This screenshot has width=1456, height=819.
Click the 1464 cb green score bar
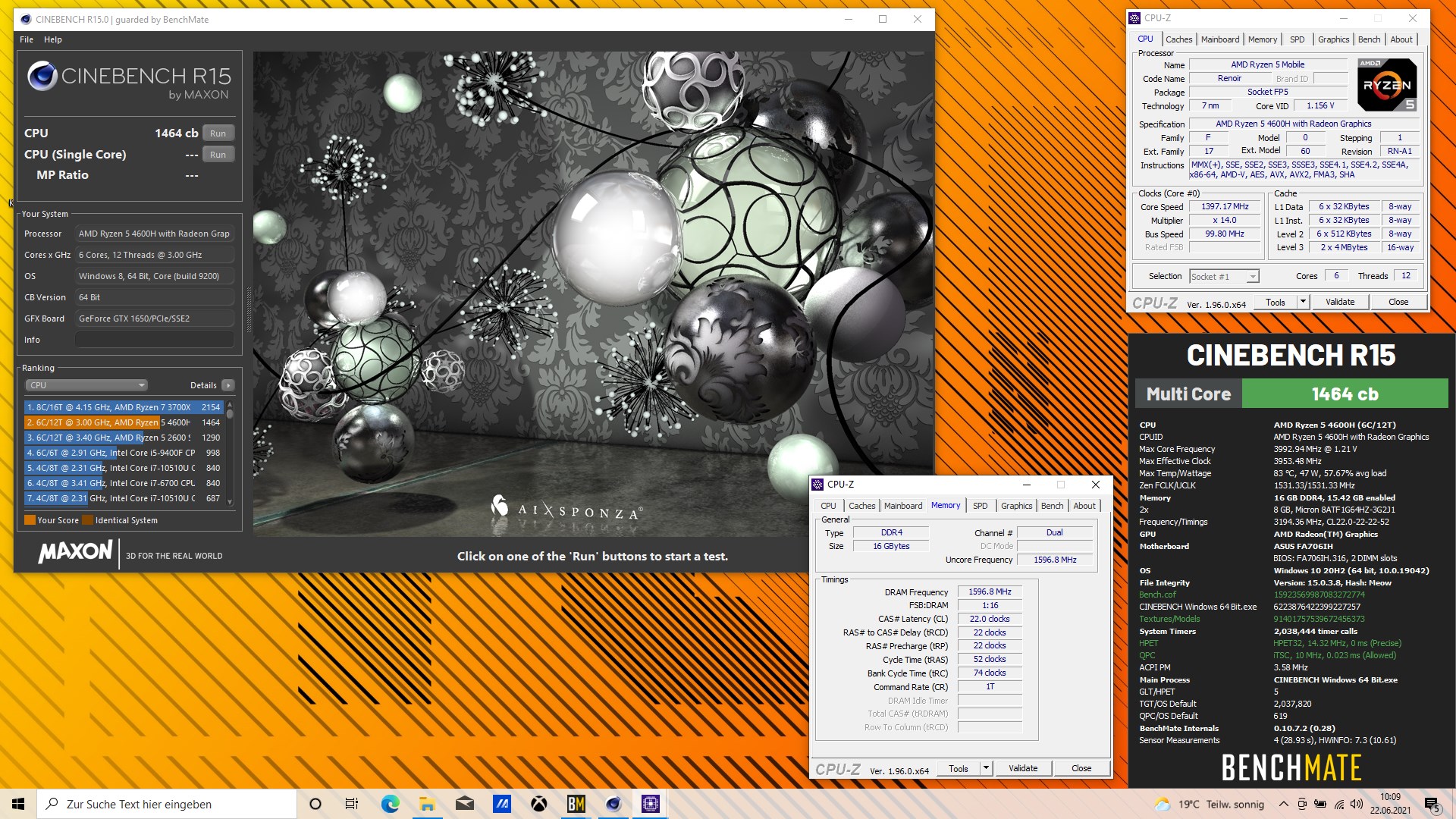click(1345, 394)
